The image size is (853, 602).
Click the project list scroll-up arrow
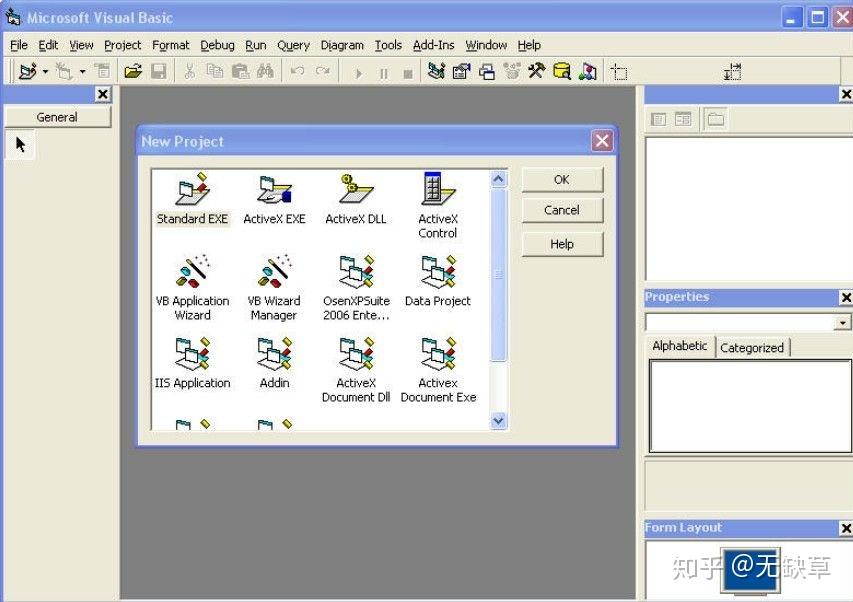coord(498,179)
